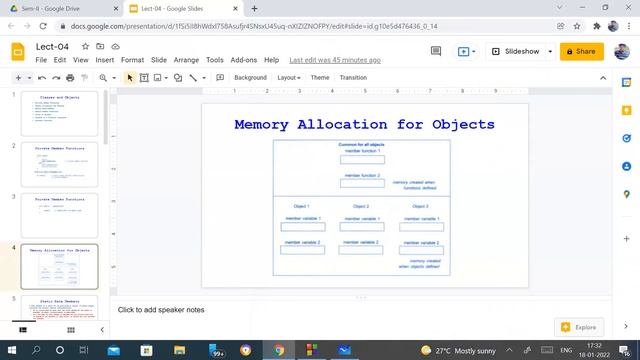640x360 pixels.
Task: Click the Theme button
Action: pos(320,78)
